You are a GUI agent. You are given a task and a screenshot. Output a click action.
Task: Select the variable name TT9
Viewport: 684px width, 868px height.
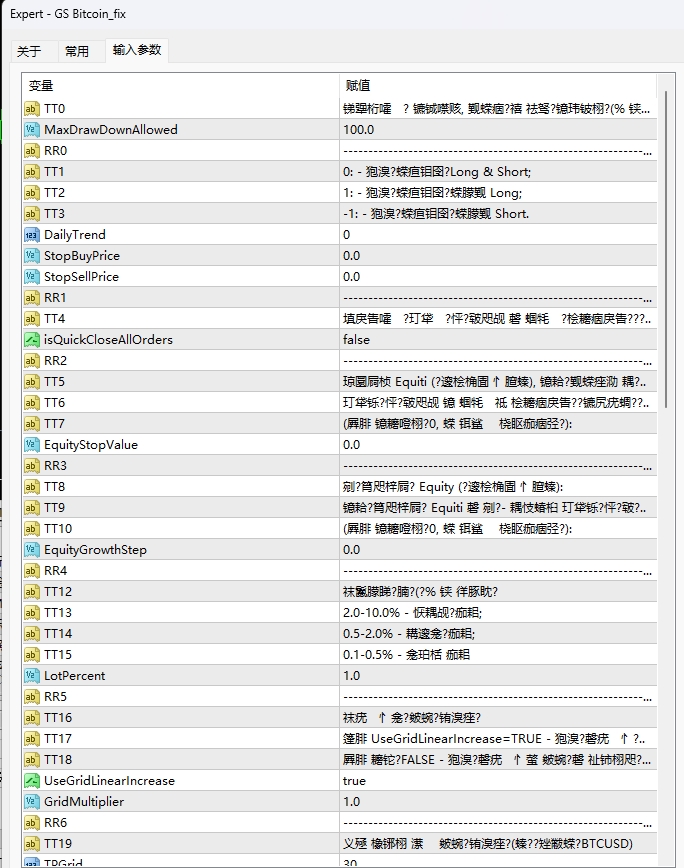click(54, 508)
